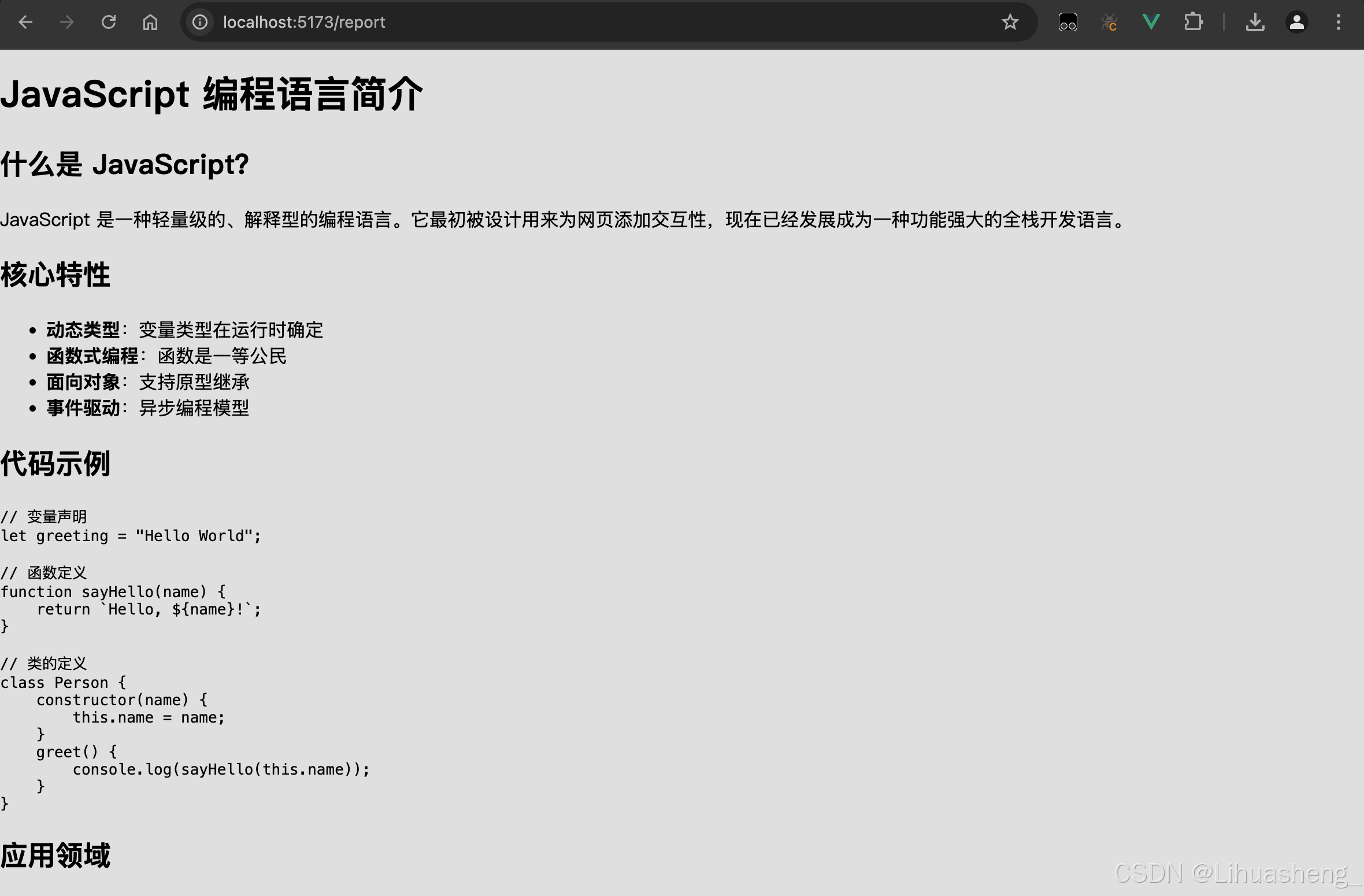This screenshot has width=1364, height=896.
Task: Navigate forward in browser history
Action: tap(67, 22)
